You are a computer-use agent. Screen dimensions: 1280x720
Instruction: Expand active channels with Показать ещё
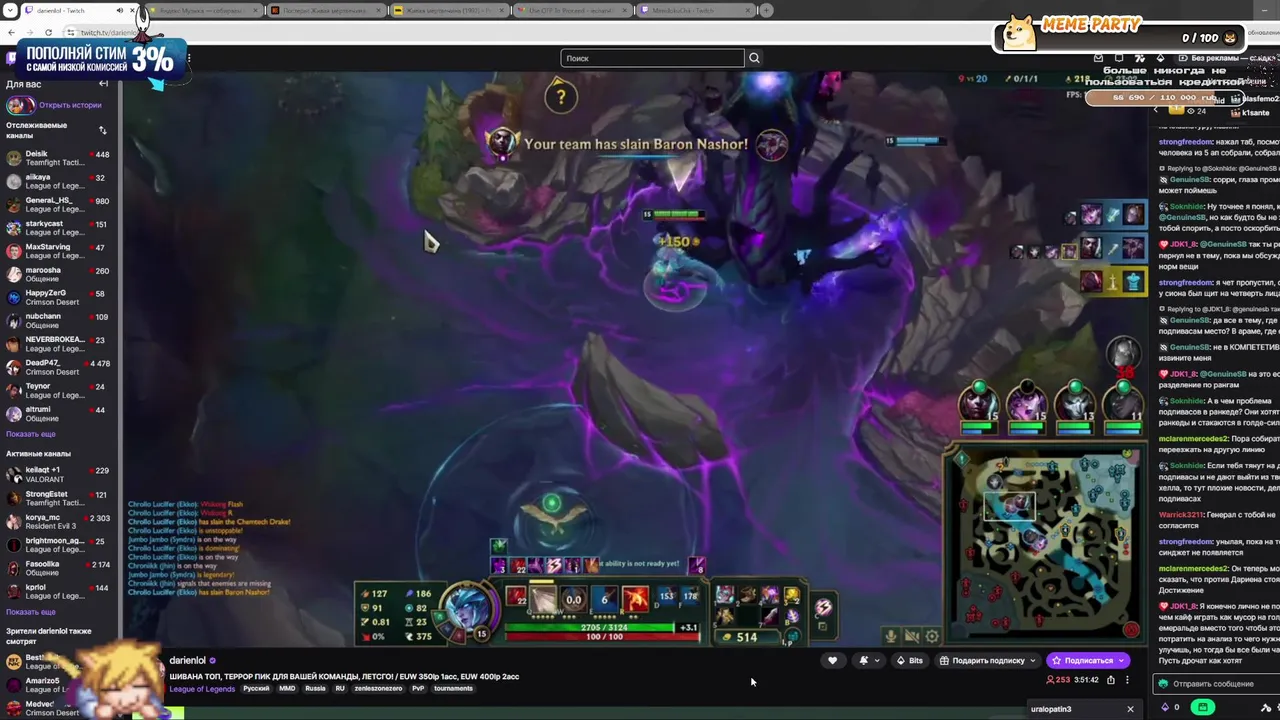[31, 612]
